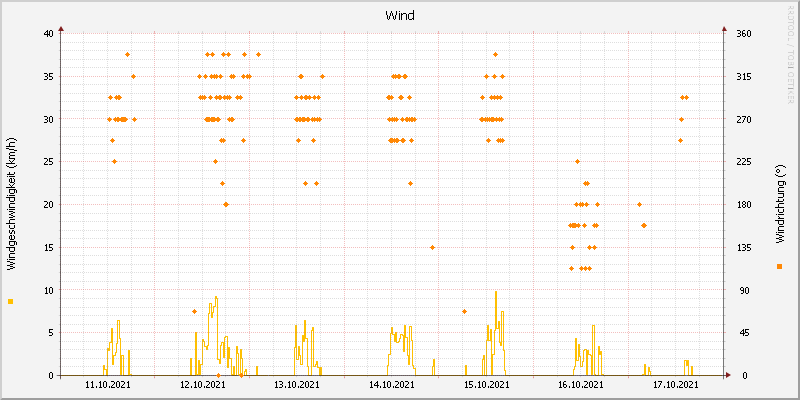The width and height of the screenshot is (800, 400).
Task: Click the tallest wind speed peak on 15.10.2021
Action: (x=495, y=292)
